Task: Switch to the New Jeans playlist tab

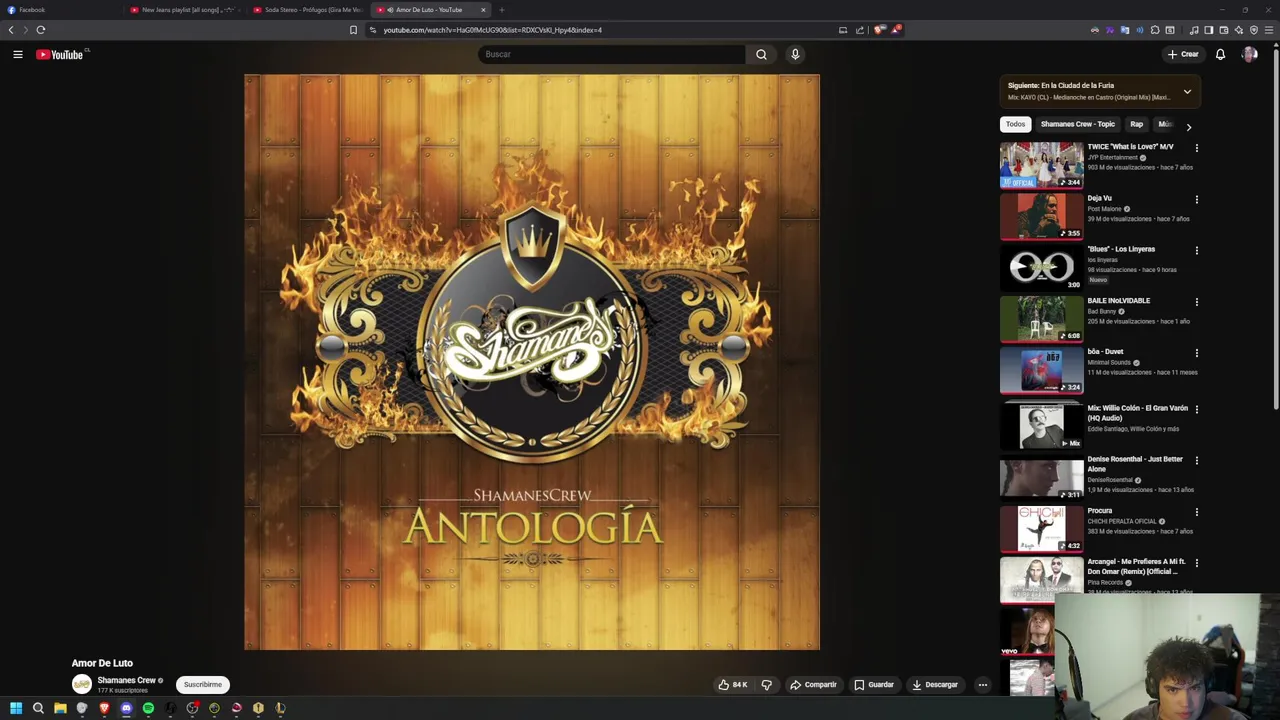Action: tap(185, 10)
